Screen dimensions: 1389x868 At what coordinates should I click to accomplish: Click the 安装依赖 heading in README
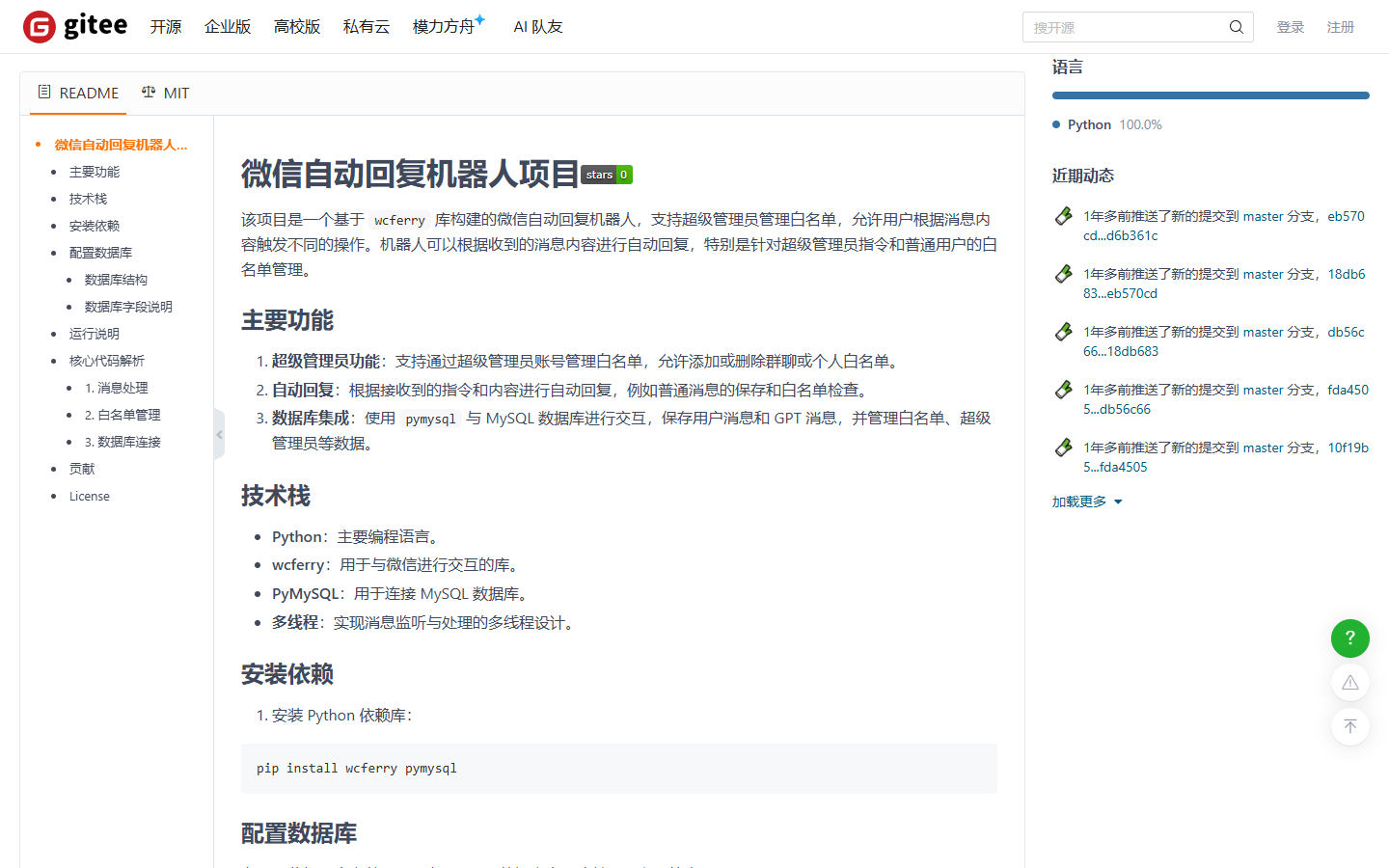(x=287, y=674)
